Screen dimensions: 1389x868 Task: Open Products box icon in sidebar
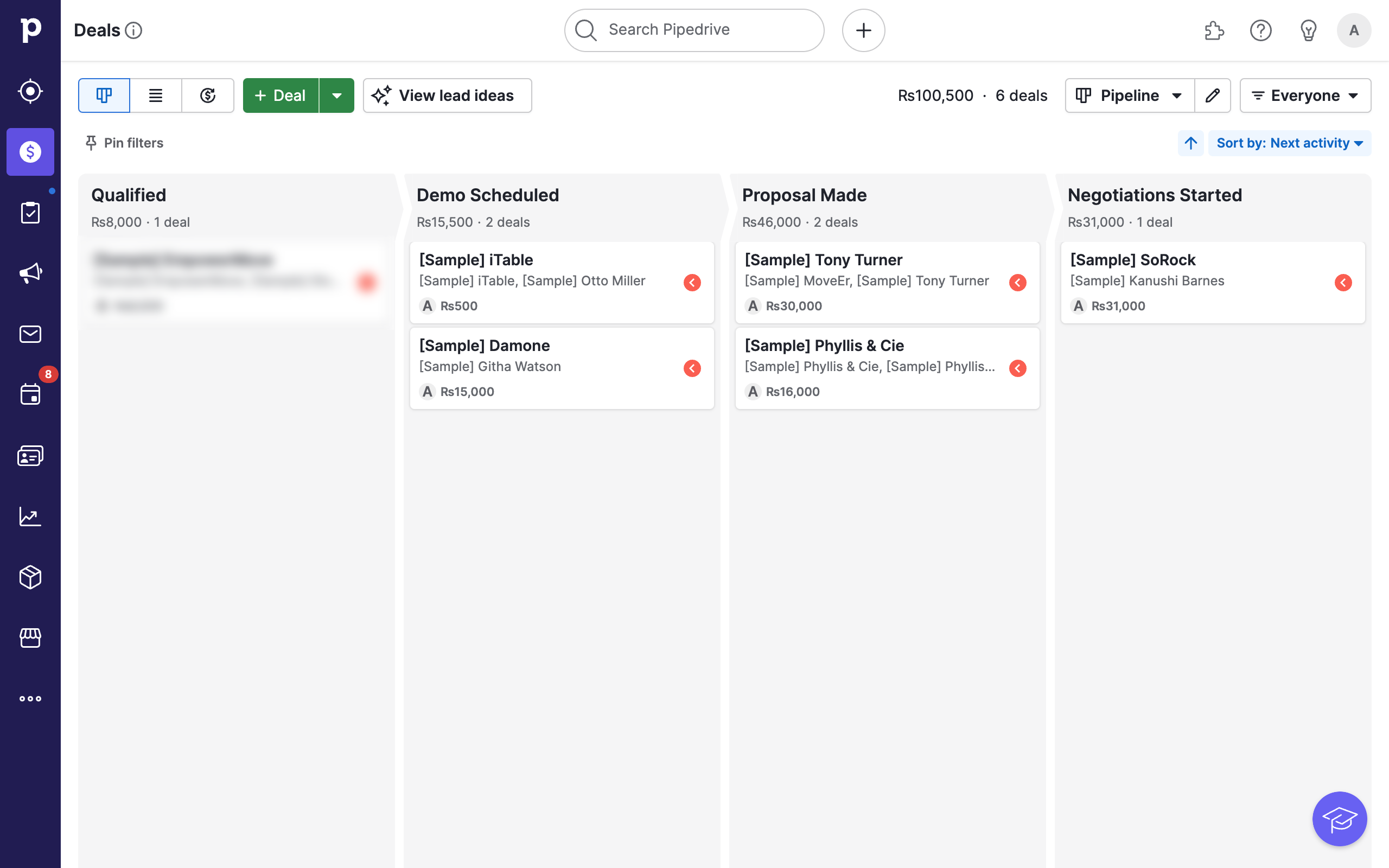click(x=30, y=577)
